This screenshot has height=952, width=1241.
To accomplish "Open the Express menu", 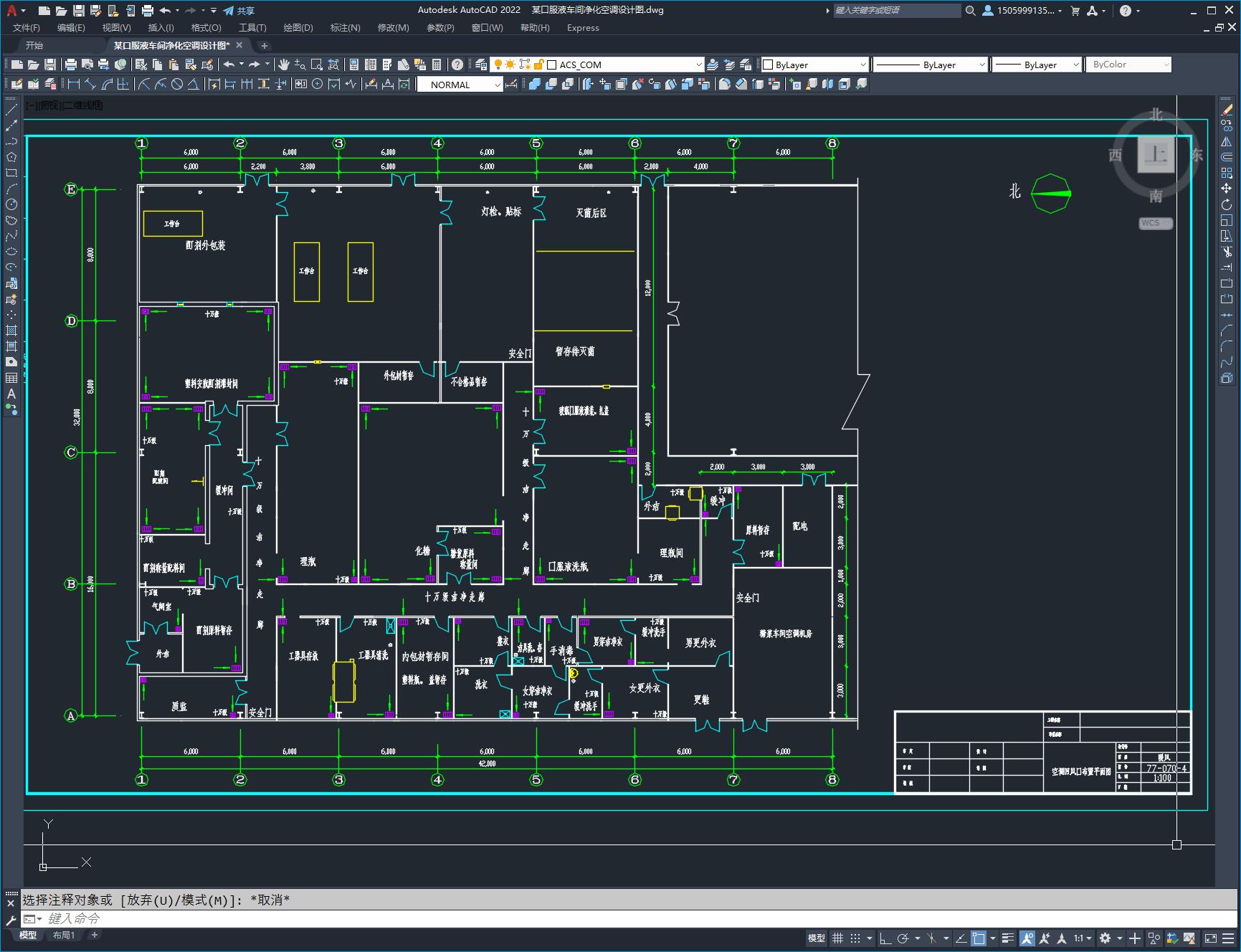I will [x=583, y=28].
